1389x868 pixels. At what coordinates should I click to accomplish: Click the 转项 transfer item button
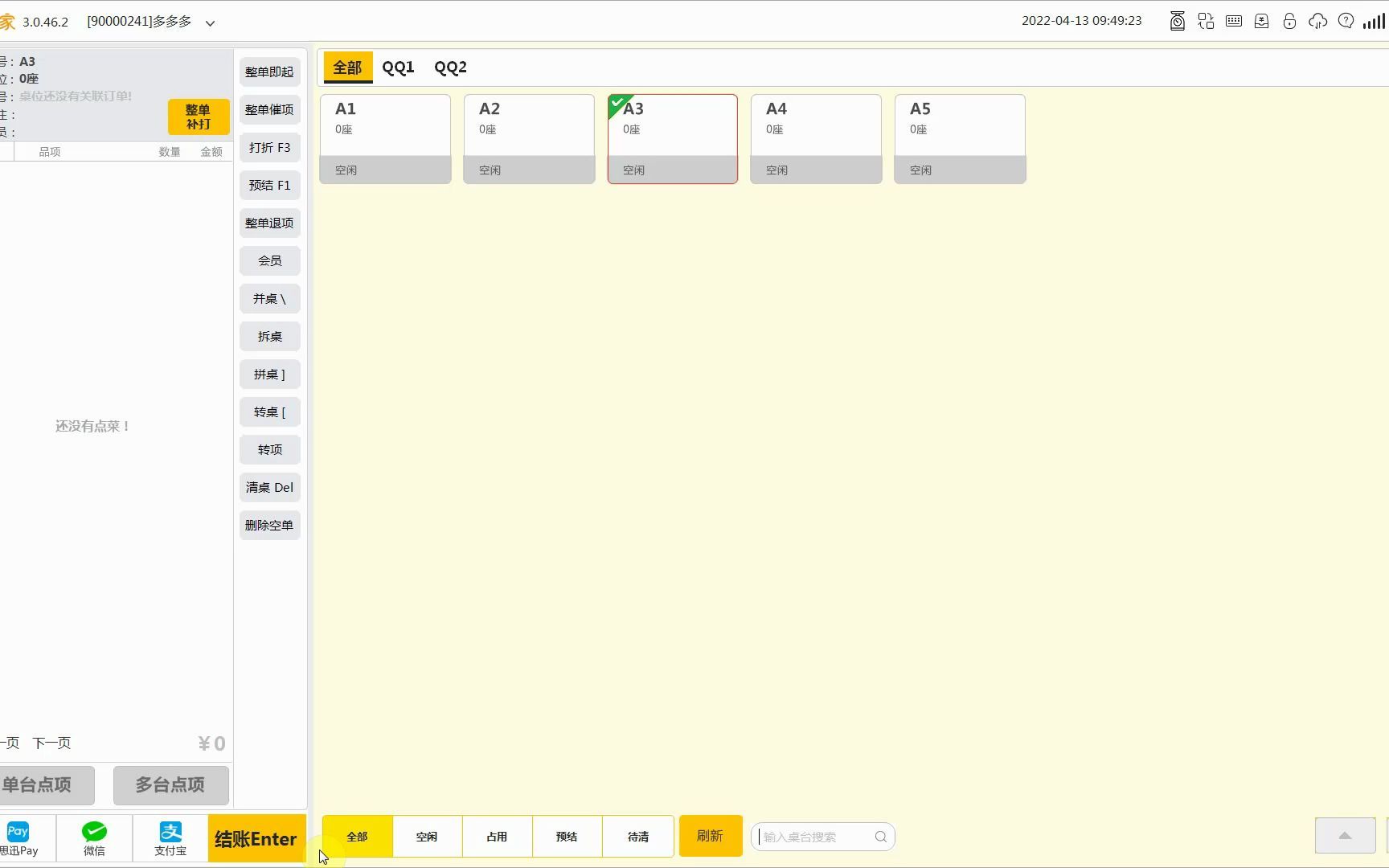pyautogui.click(x=270, y=449)
